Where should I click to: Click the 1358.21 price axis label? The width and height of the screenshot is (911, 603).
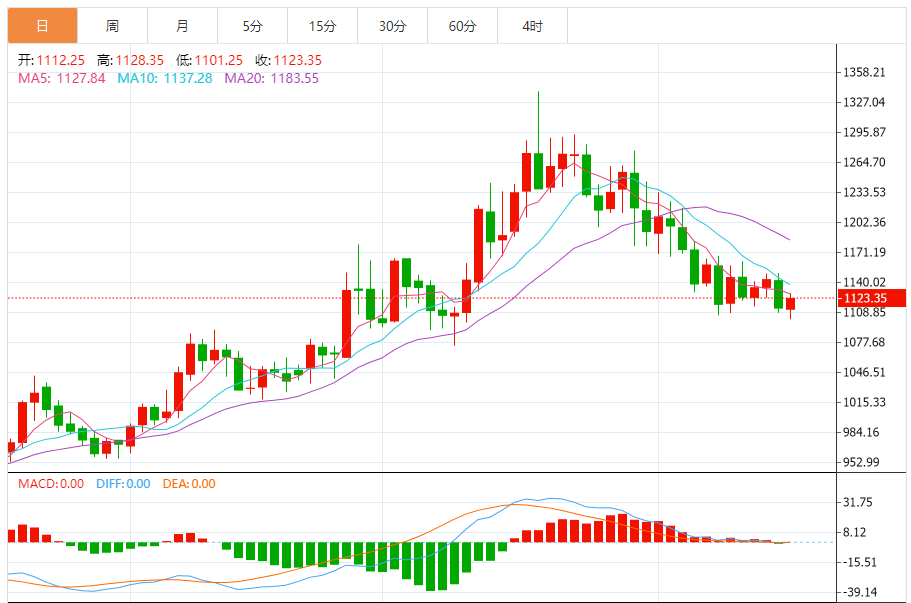[865, 72]
